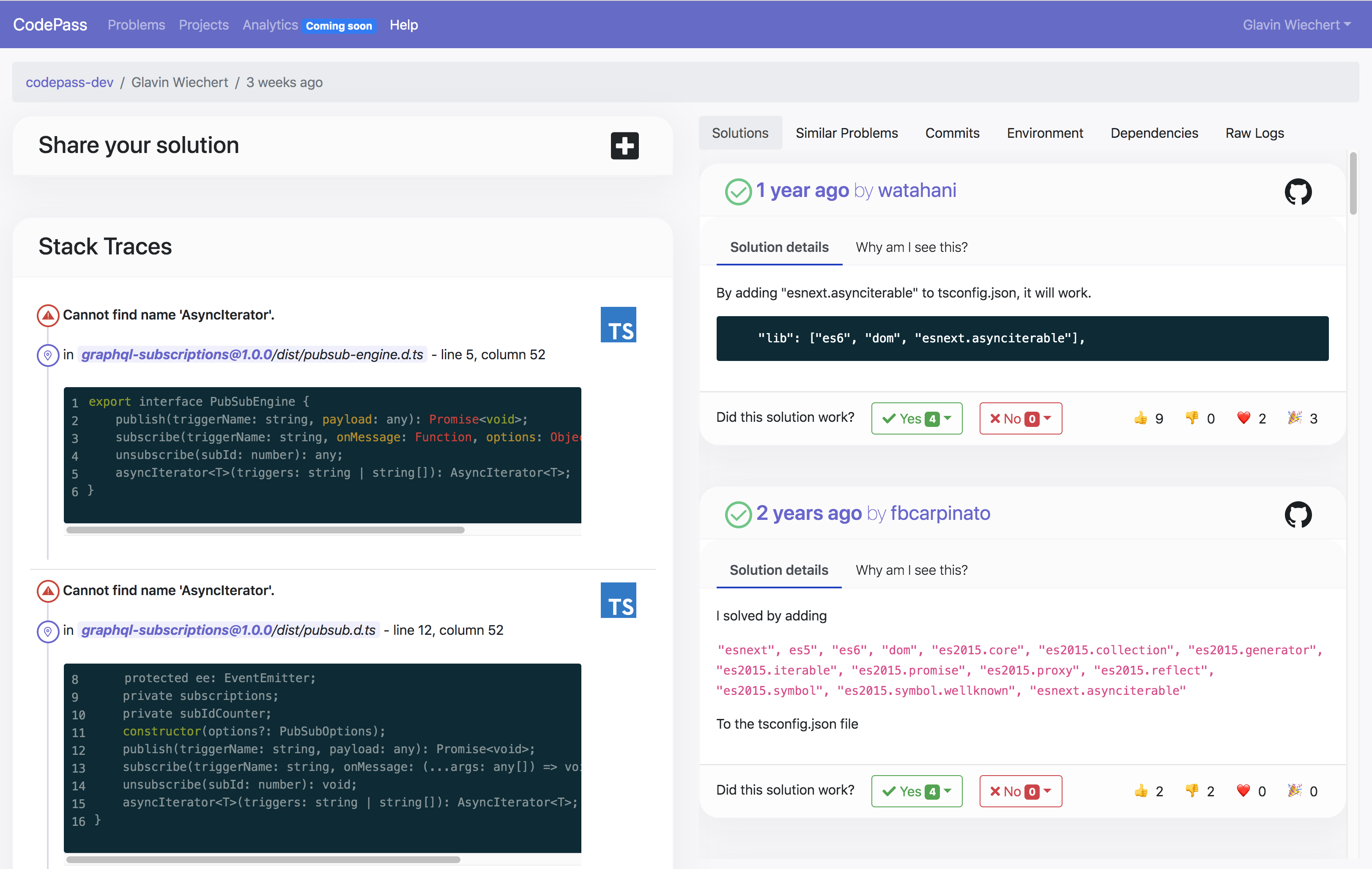Click the TS badge on the second stack trace
This screenshot has width=1372, height=869.
coord(618,600)
